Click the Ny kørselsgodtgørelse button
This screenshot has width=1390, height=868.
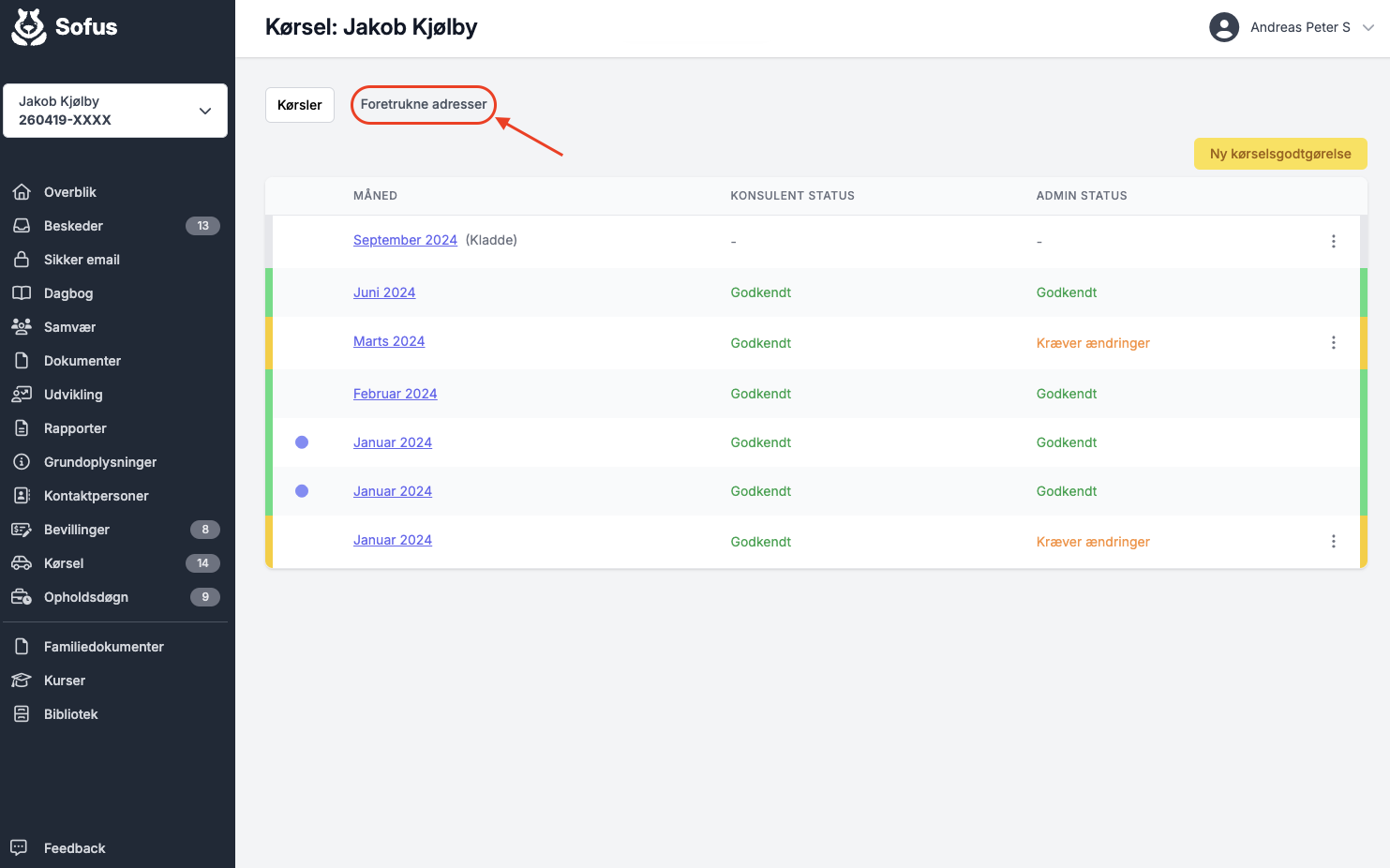point(1280,154)
